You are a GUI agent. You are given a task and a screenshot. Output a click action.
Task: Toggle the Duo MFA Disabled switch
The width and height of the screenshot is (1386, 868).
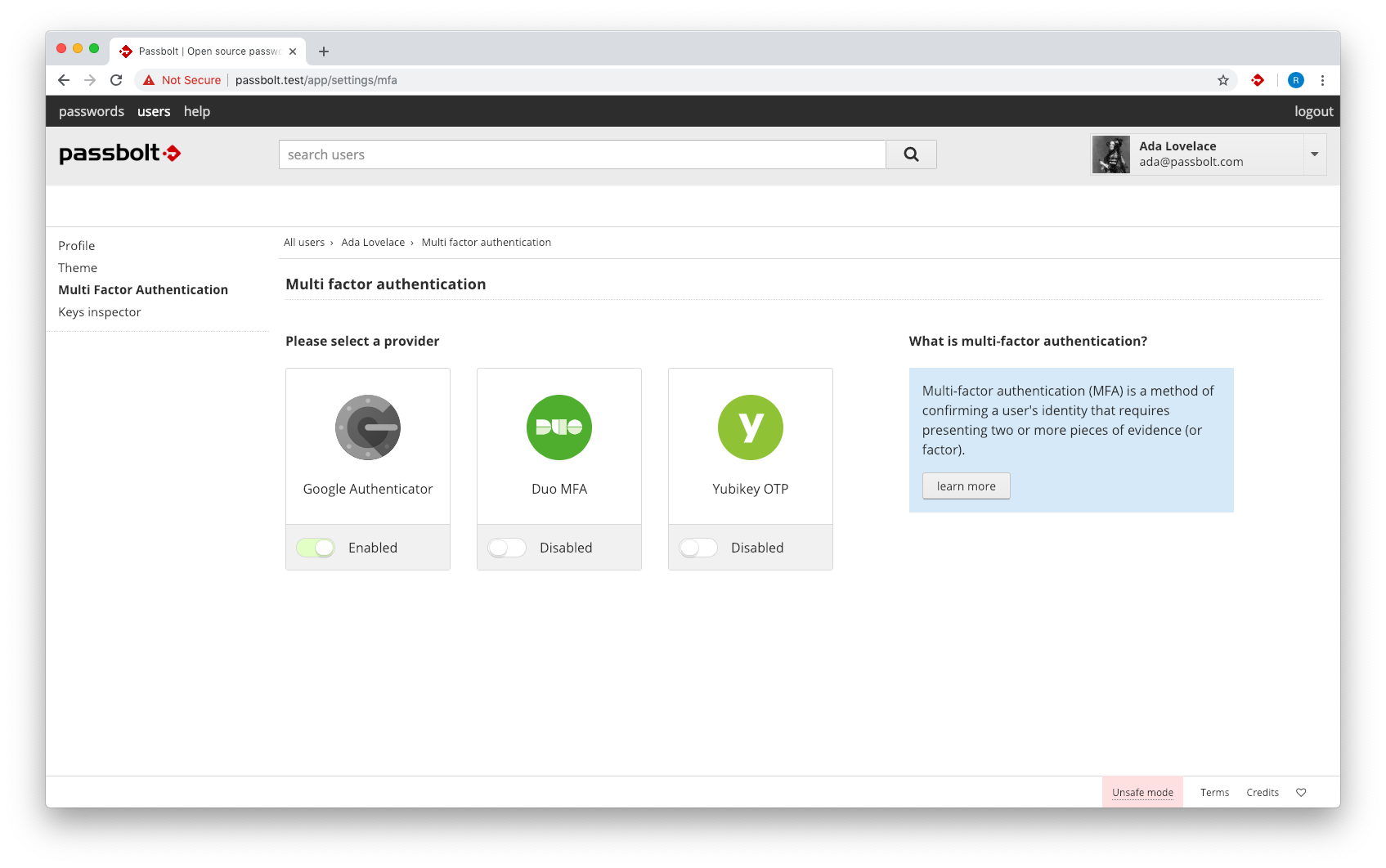507,548
